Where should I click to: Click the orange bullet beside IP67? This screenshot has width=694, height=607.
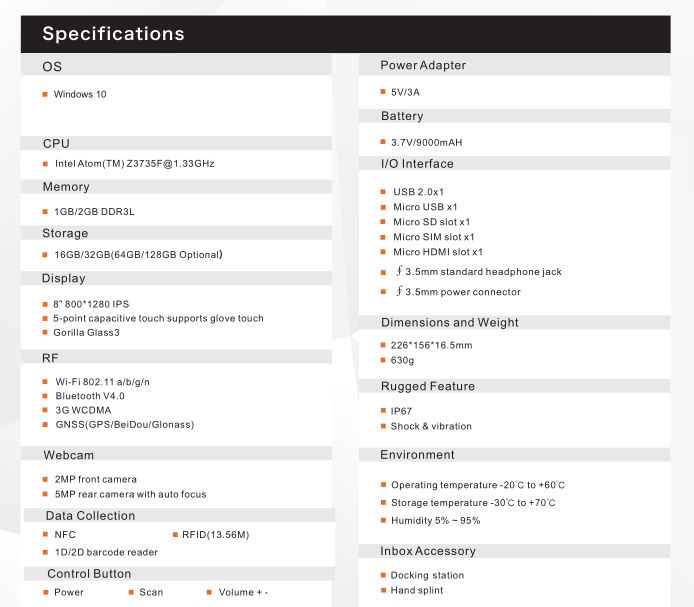383,411
